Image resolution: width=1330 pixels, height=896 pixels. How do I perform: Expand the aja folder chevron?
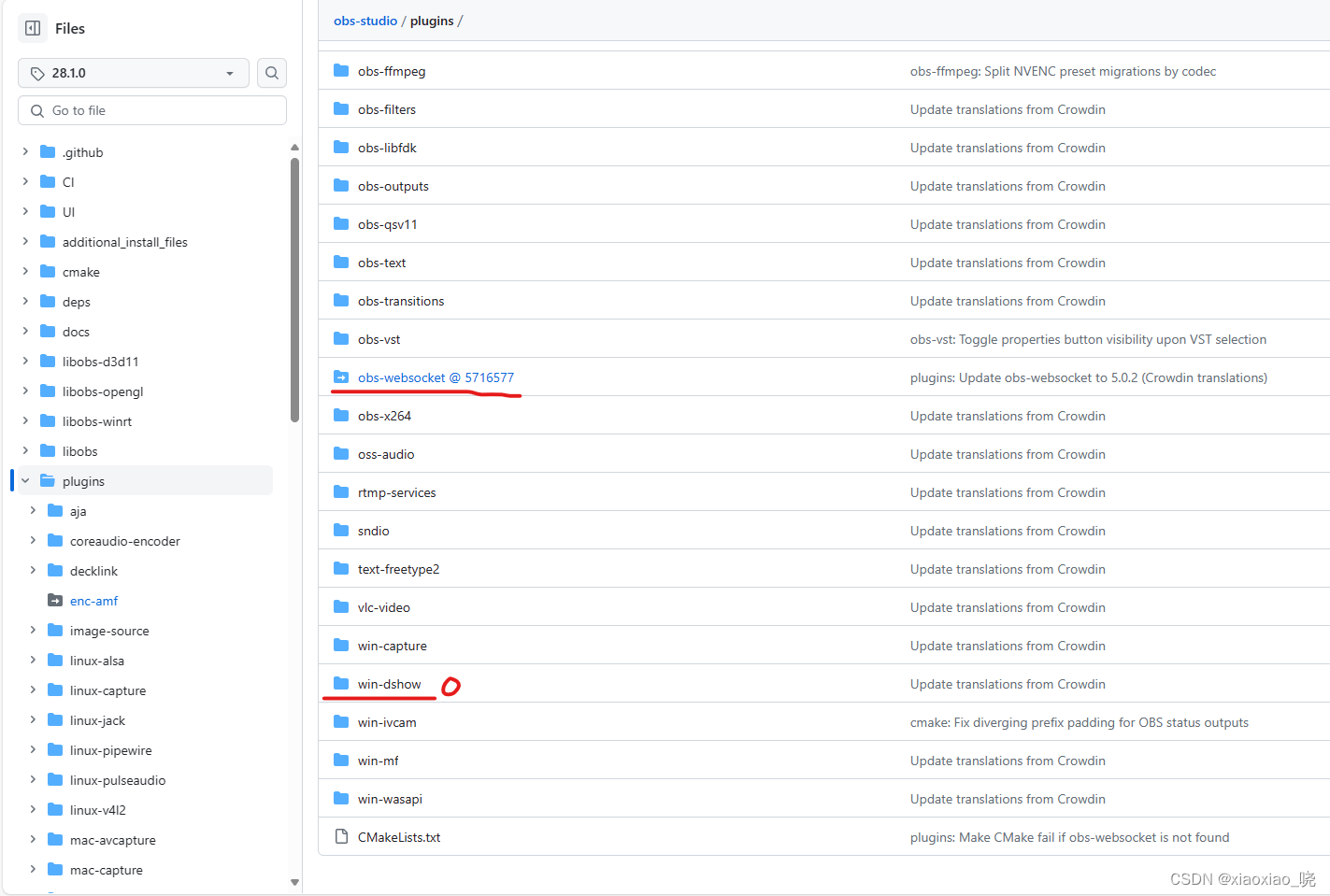(x=33, y=510)
